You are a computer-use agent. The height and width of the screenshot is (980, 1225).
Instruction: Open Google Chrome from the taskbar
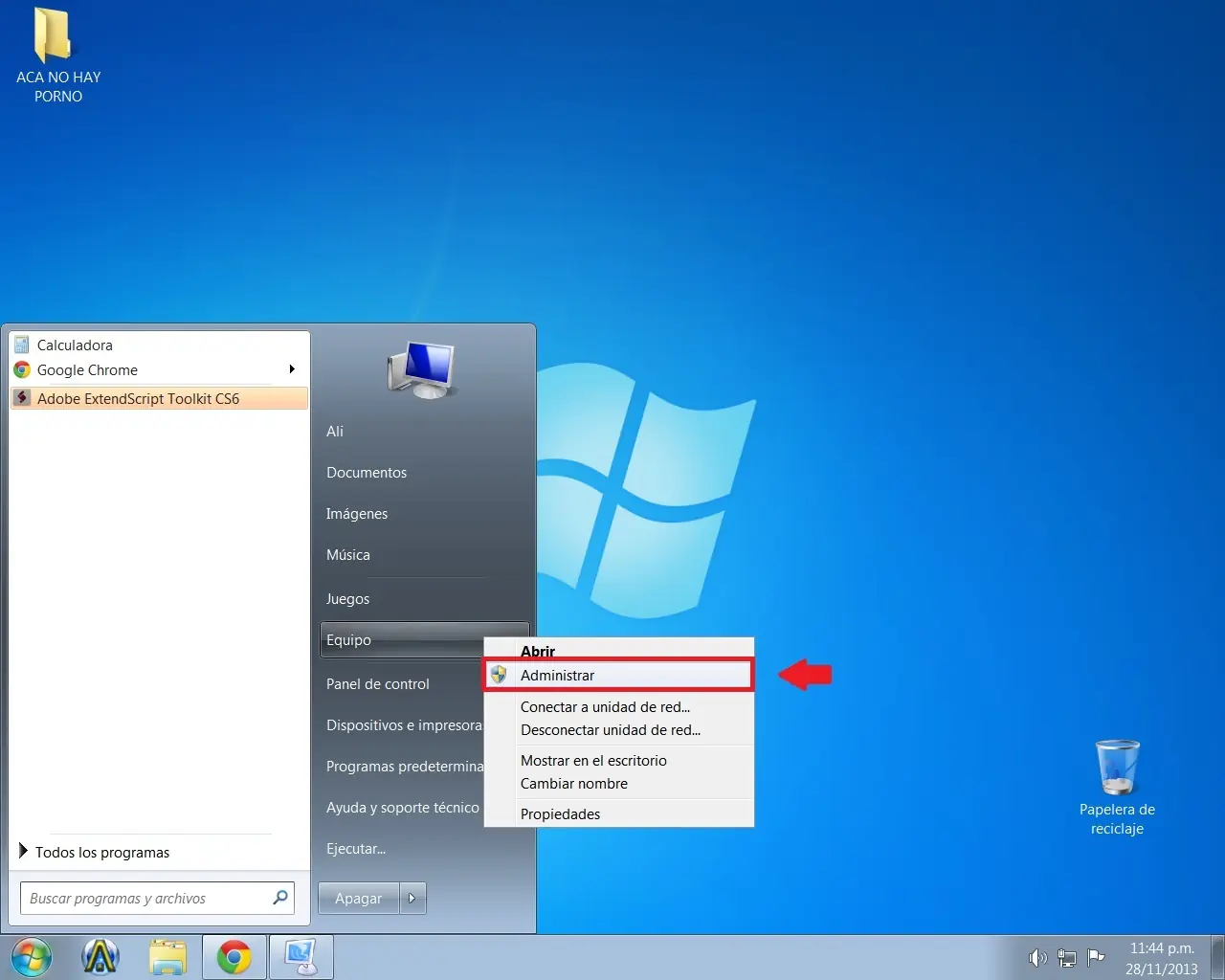234,956
